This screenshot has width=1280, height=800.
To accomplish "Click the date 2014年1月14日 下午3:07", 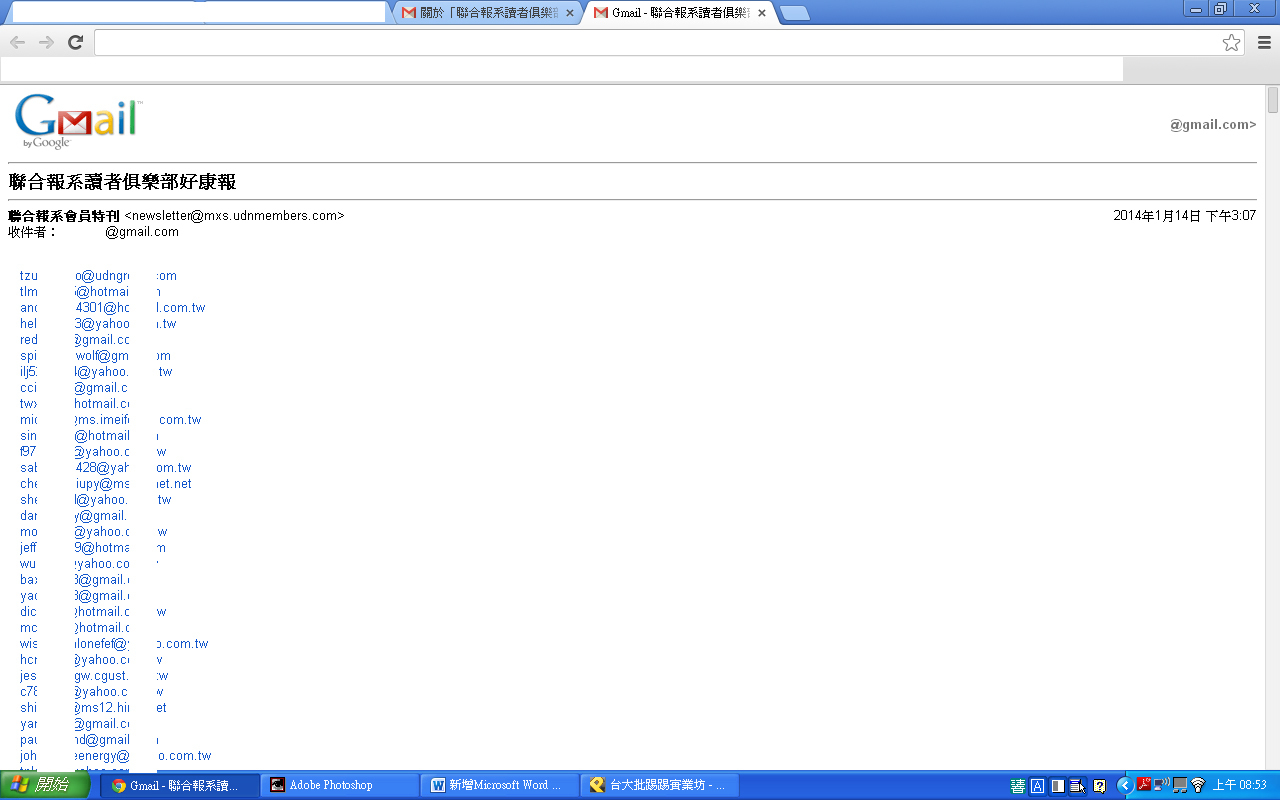I will (x=1184, y=215).
